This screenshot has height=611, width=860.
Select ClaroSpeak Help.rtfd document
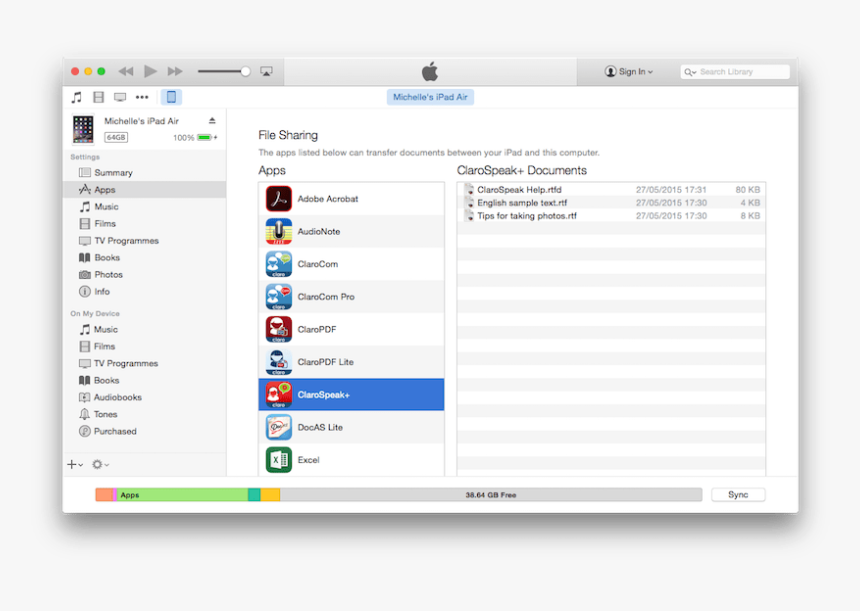611,190
